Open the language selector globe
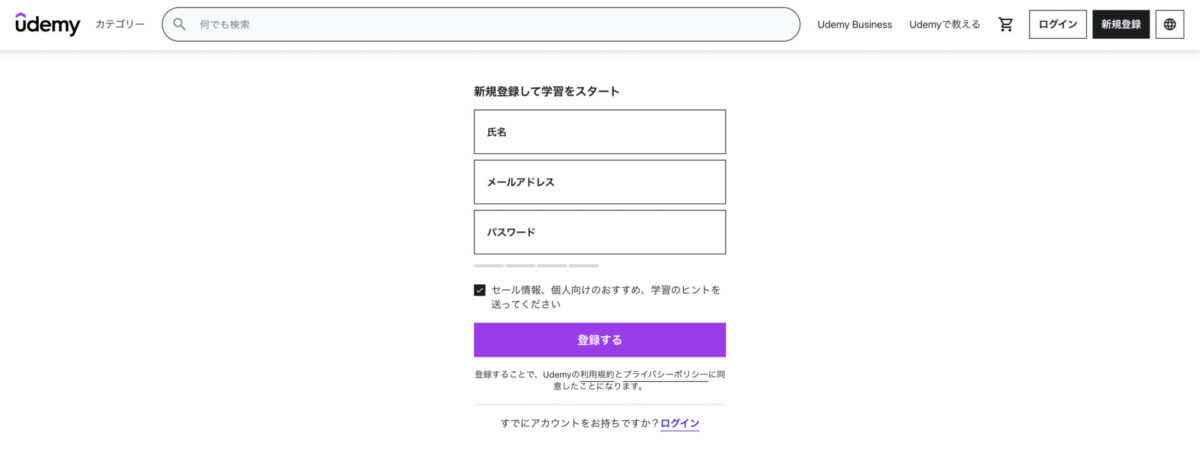 coord(1170,24)
